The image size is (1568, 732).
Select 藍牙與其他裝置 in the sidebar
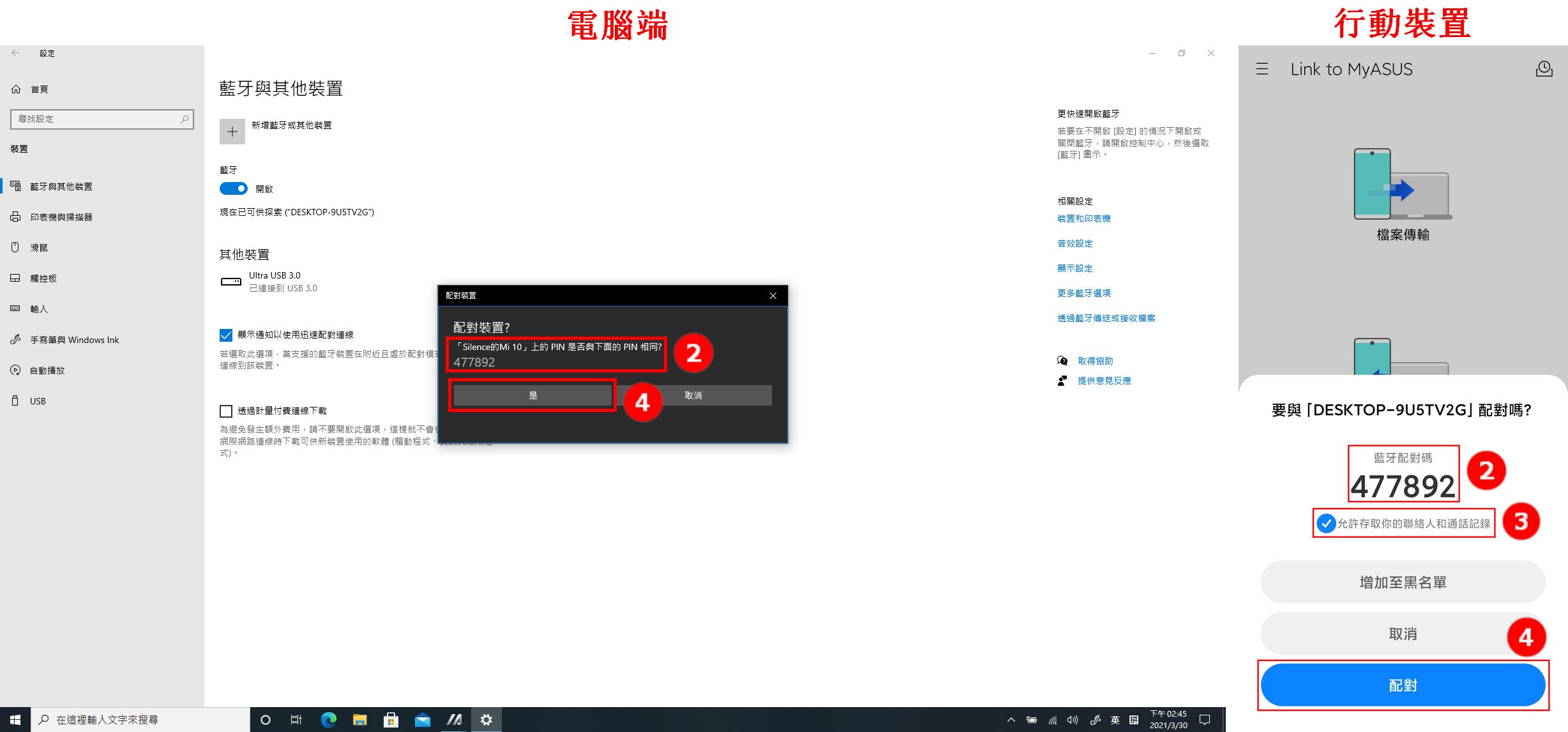tap(61, 187)
